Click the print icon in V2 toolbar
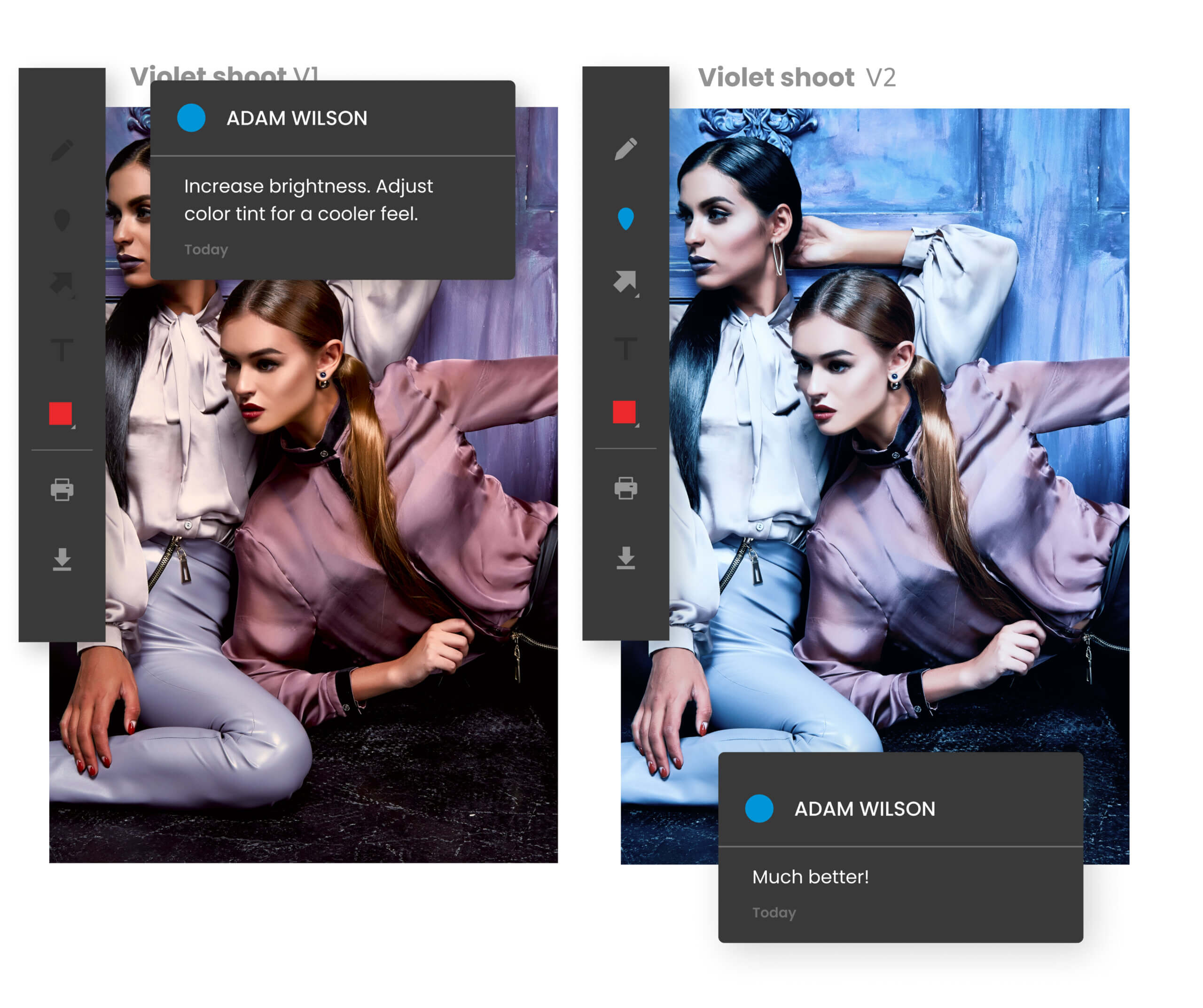The height and width of the screenshot is (1008, 1203). [x=625, y=488]
